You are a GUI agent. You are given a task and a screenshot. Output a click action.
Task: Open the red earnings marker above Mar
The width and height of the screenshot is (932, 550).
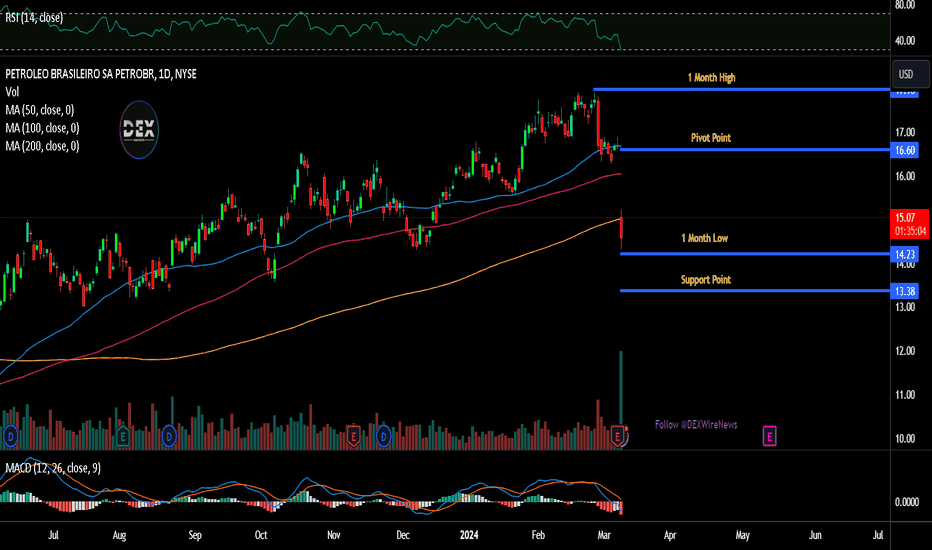tap(618, 437)
